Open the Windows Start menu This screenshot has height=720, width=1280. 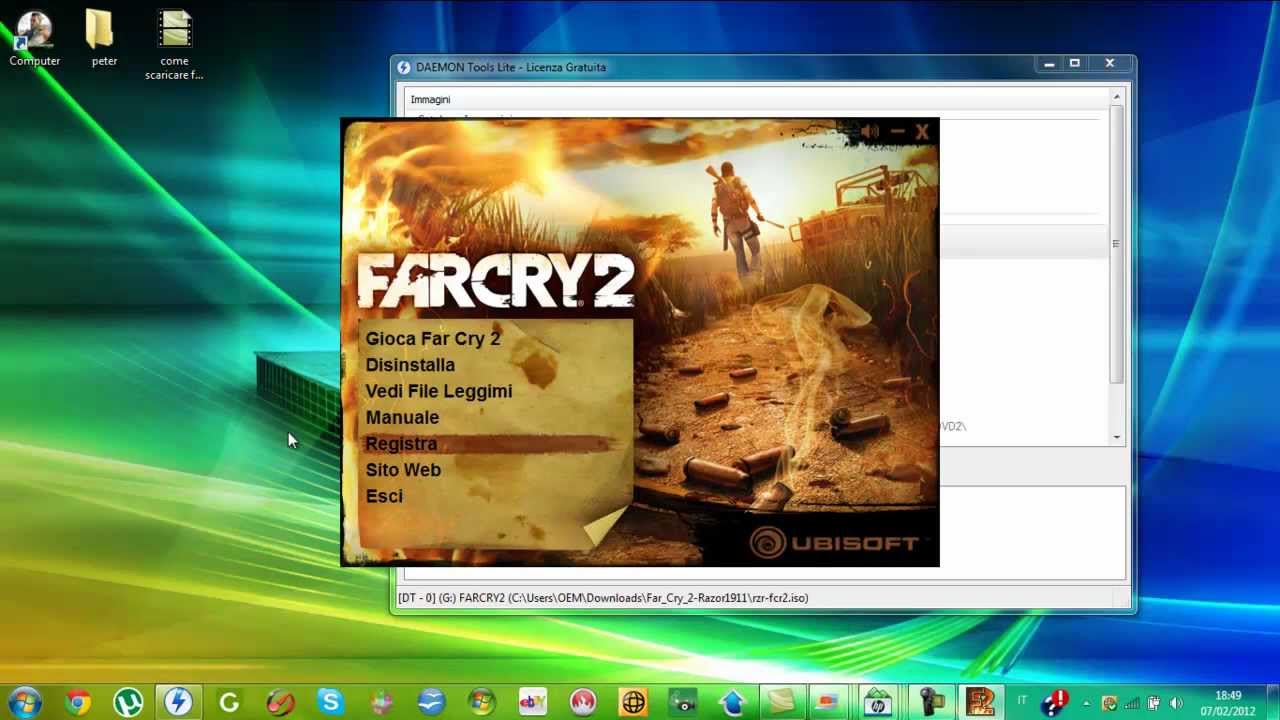pyautogui.click(x=24, y=702)
